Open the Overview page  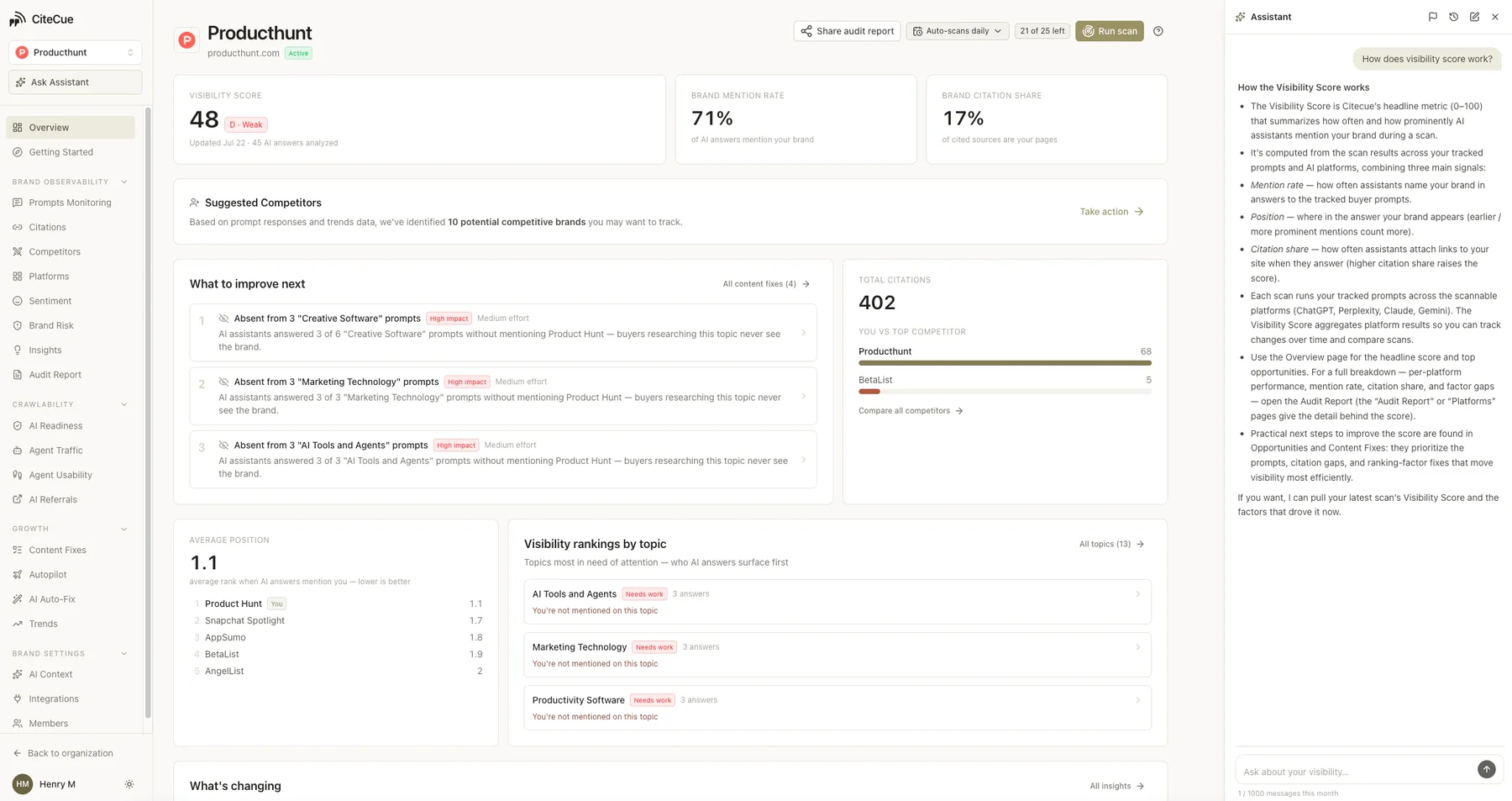pyautogui.click(x=71, y=128)
